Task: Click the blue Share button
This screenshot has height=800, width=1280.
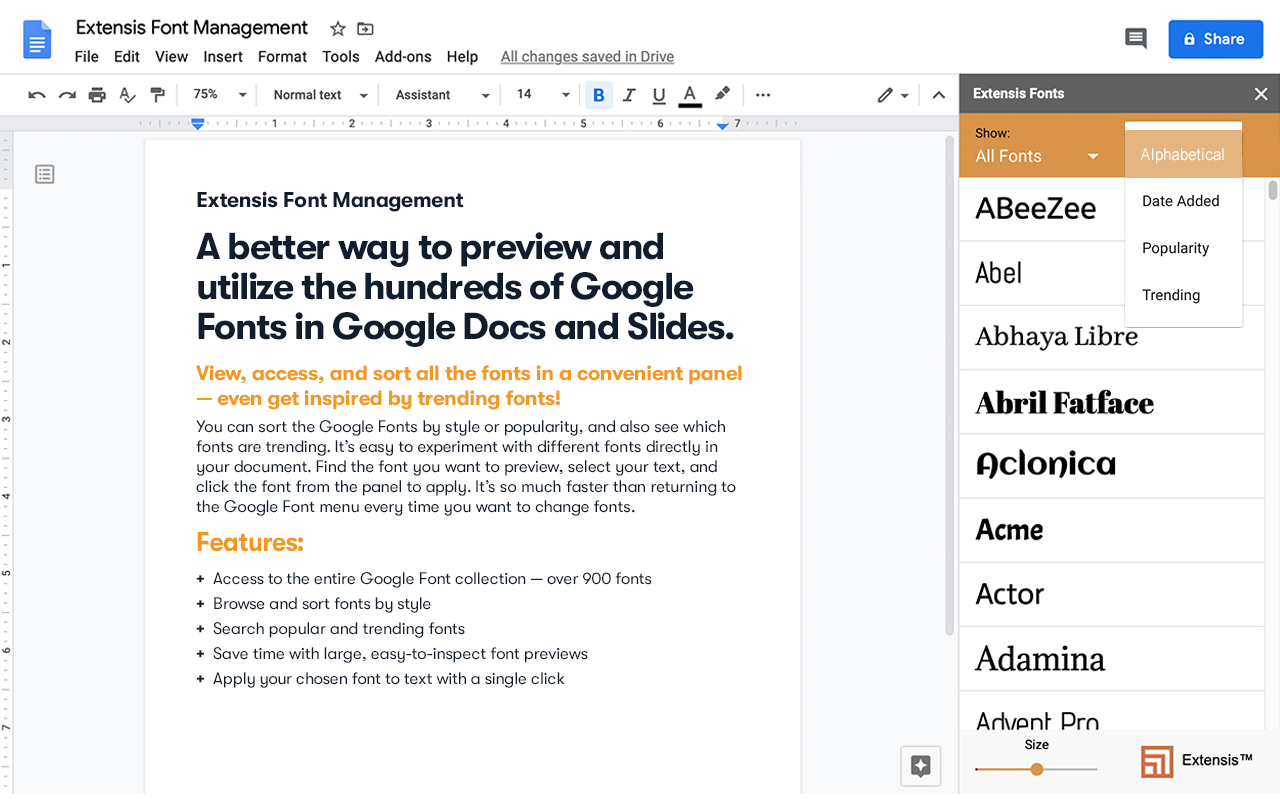Action: (1215, 39)
